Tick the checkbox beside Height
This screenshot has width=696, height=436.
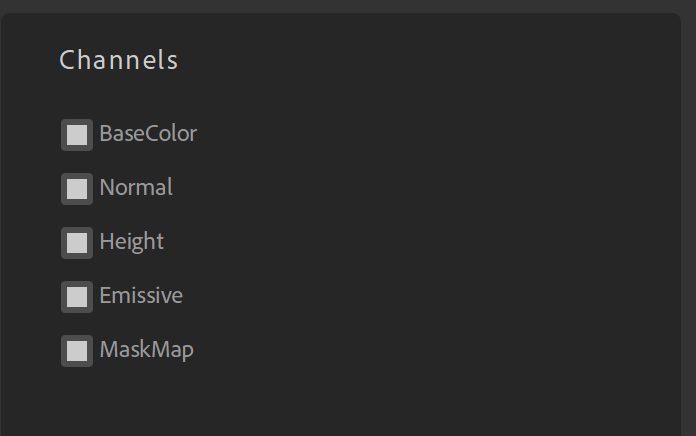click(77, 242)
